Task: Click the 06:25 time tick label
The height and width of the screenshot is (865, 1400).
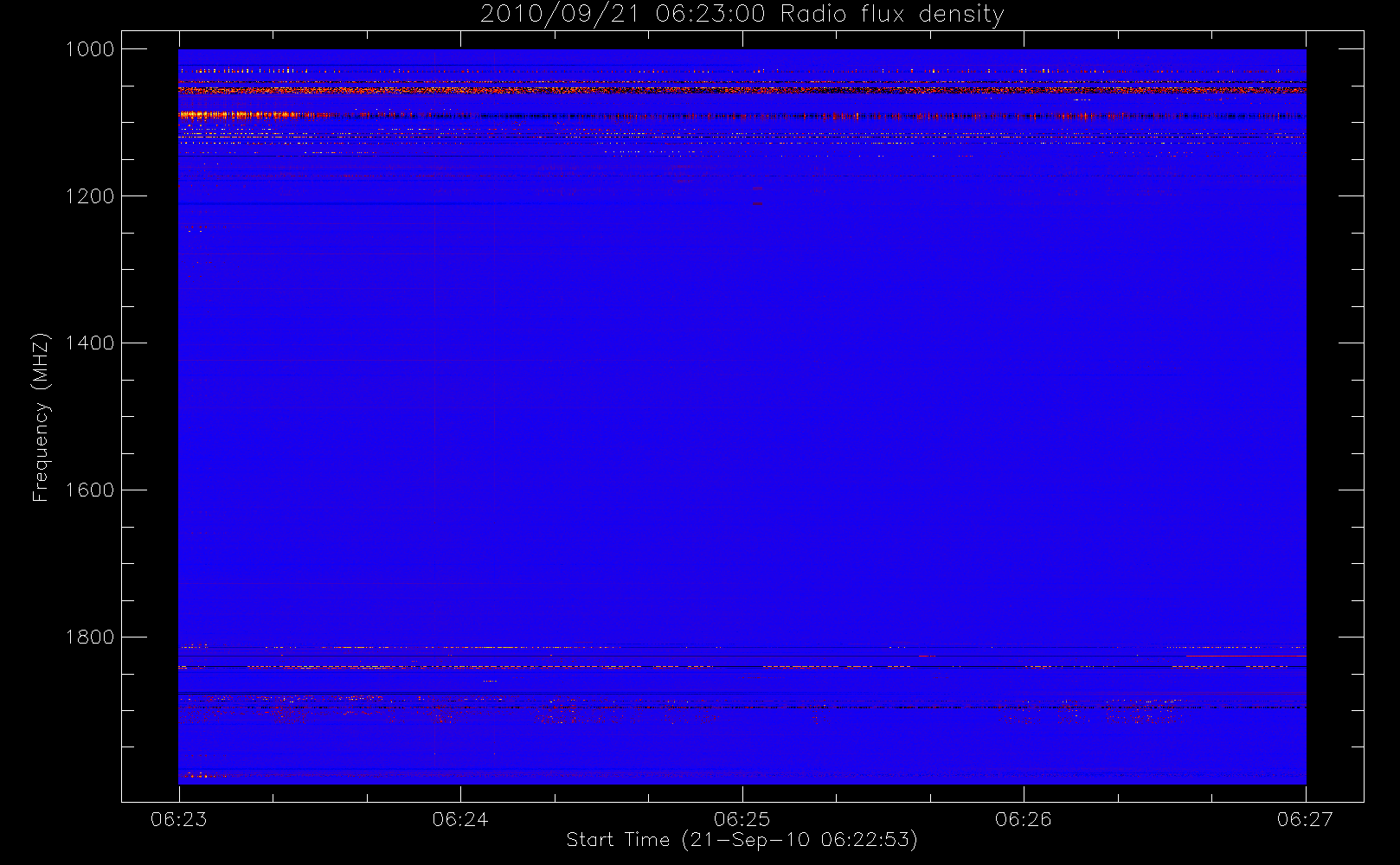Action: point(742,819)
